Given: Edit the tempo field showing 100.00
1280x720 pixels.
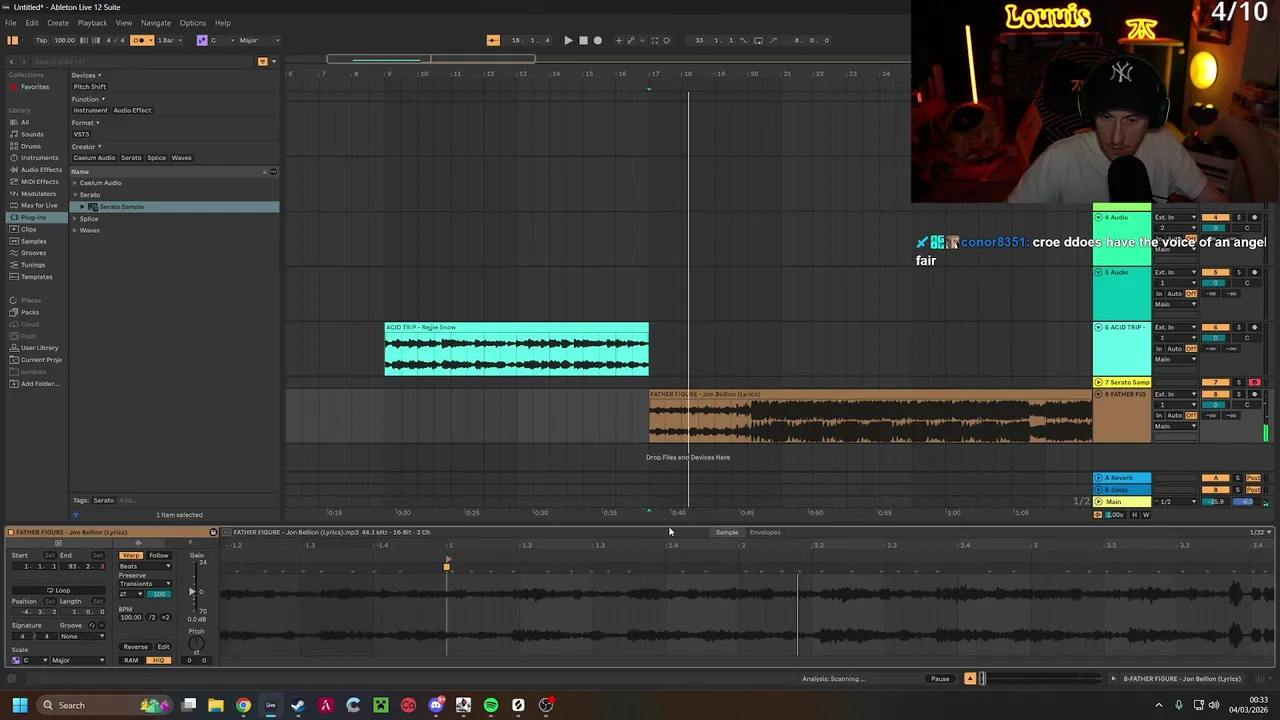Looking at the screenshot, I should coord(64,40).
